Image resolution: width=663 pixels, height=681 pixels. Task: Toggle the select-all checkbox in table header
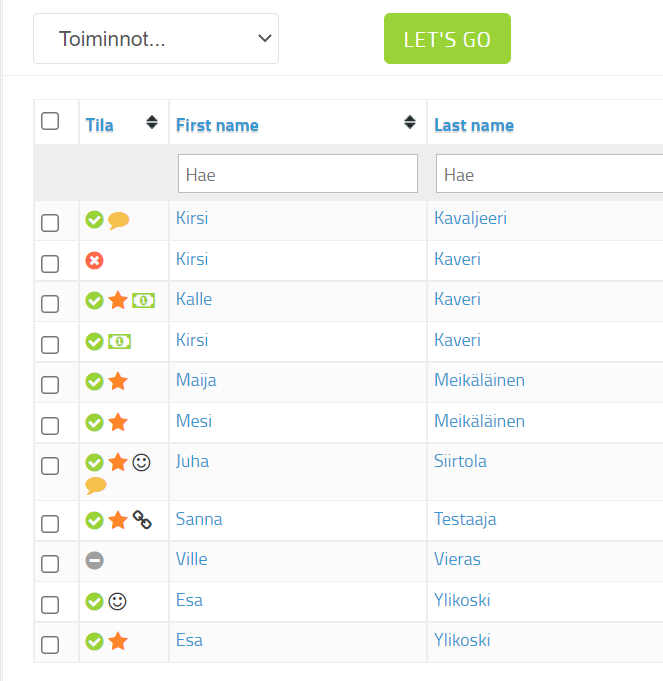(x=50, y=121)
